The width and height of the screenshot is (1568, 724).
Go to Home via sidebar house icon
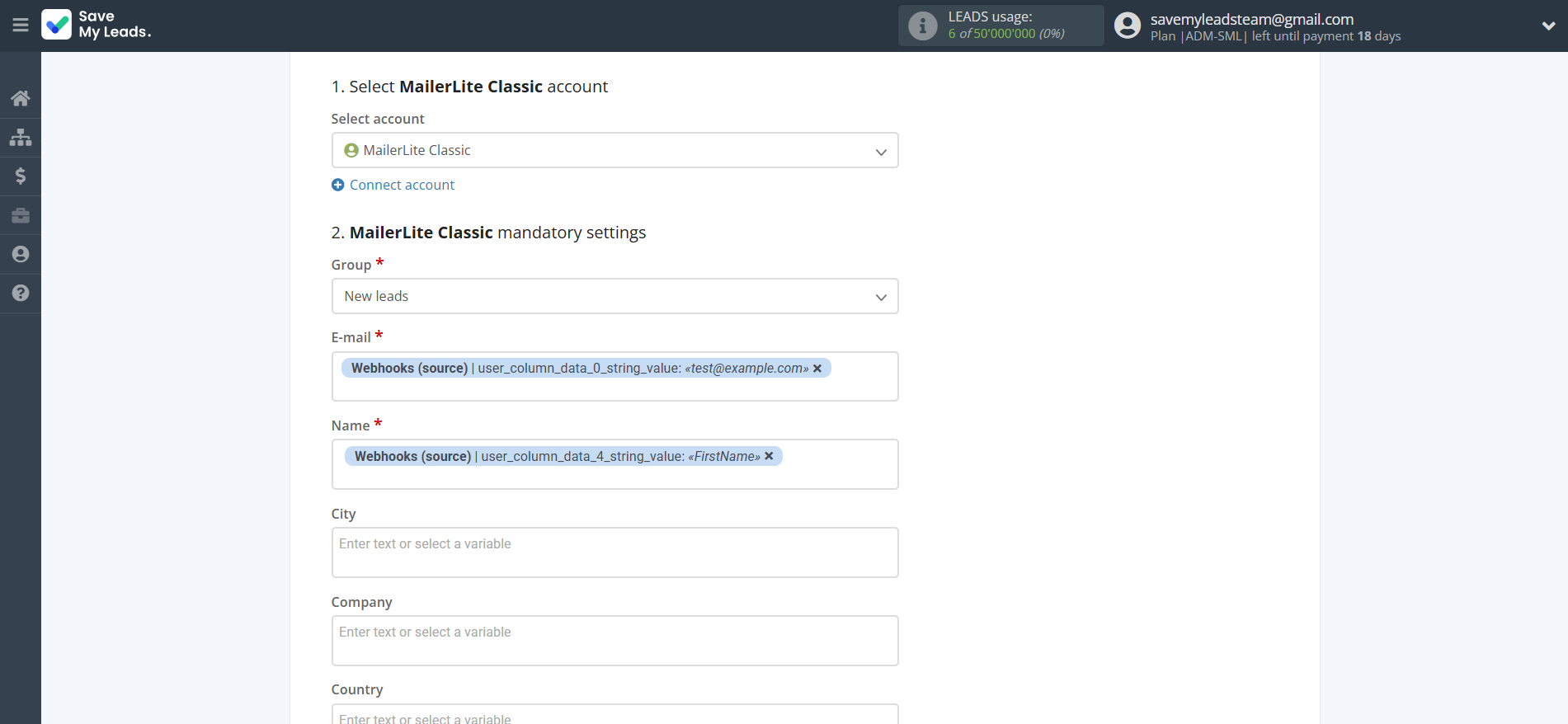click(x=21, y=98)
